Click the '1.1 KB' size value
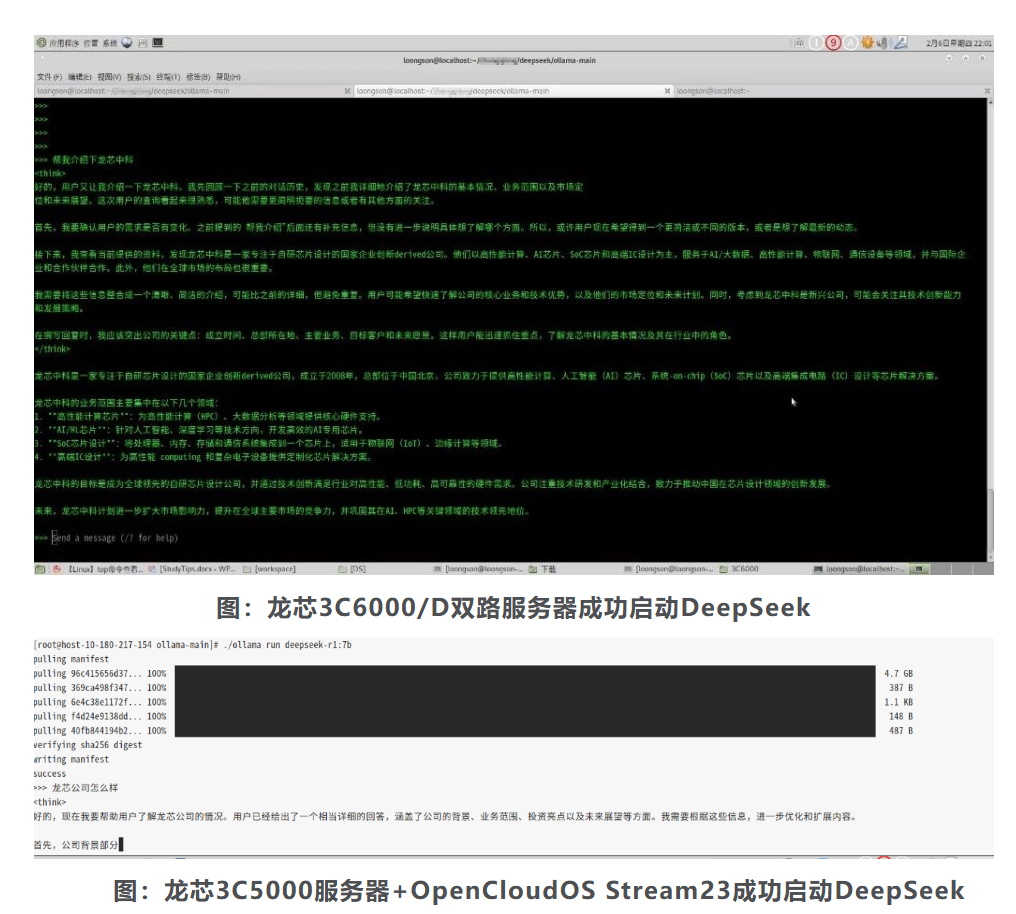 pos(899,702)
